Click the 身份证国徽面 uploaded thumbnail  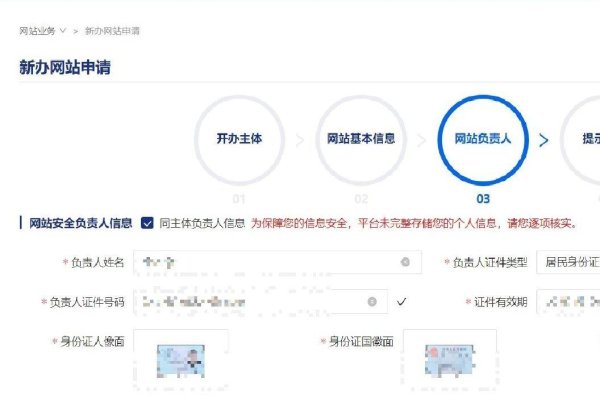click(x=450, y=361)
